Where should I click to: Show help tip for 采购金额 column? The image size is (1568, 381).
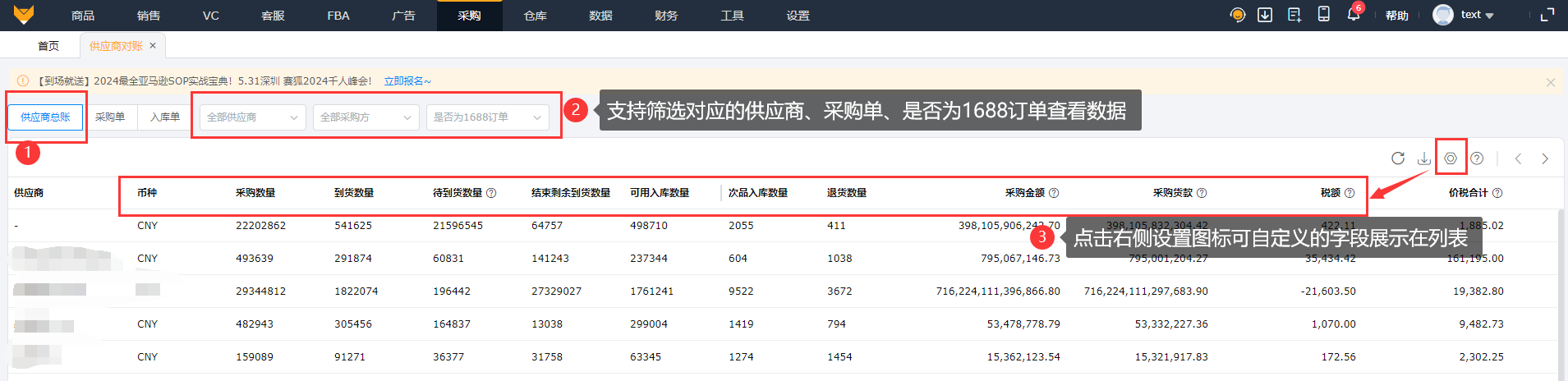[1054, 193]
